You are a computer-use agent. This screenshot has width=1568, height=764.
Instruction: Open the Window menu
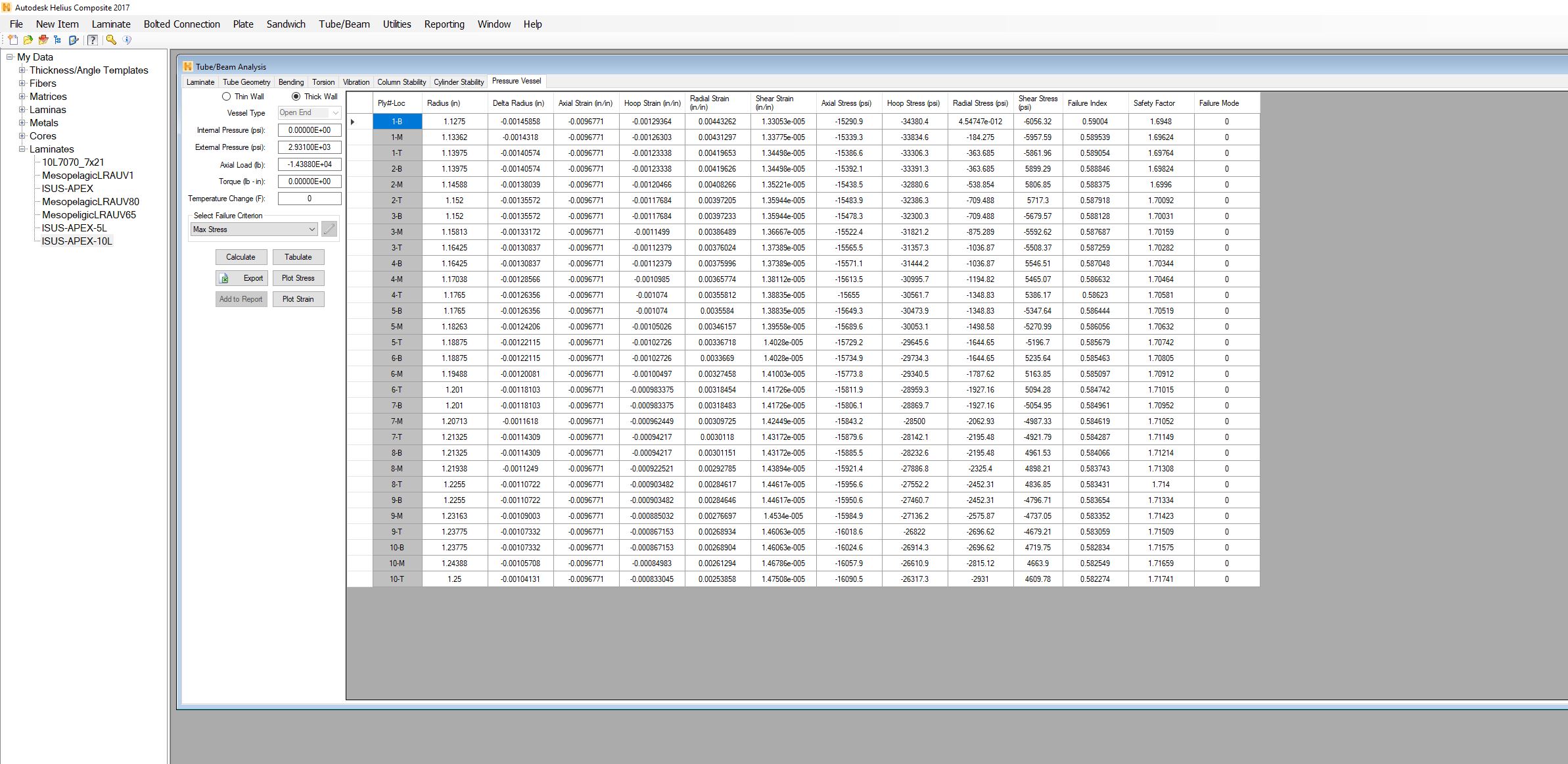click(x=494, y=24)
